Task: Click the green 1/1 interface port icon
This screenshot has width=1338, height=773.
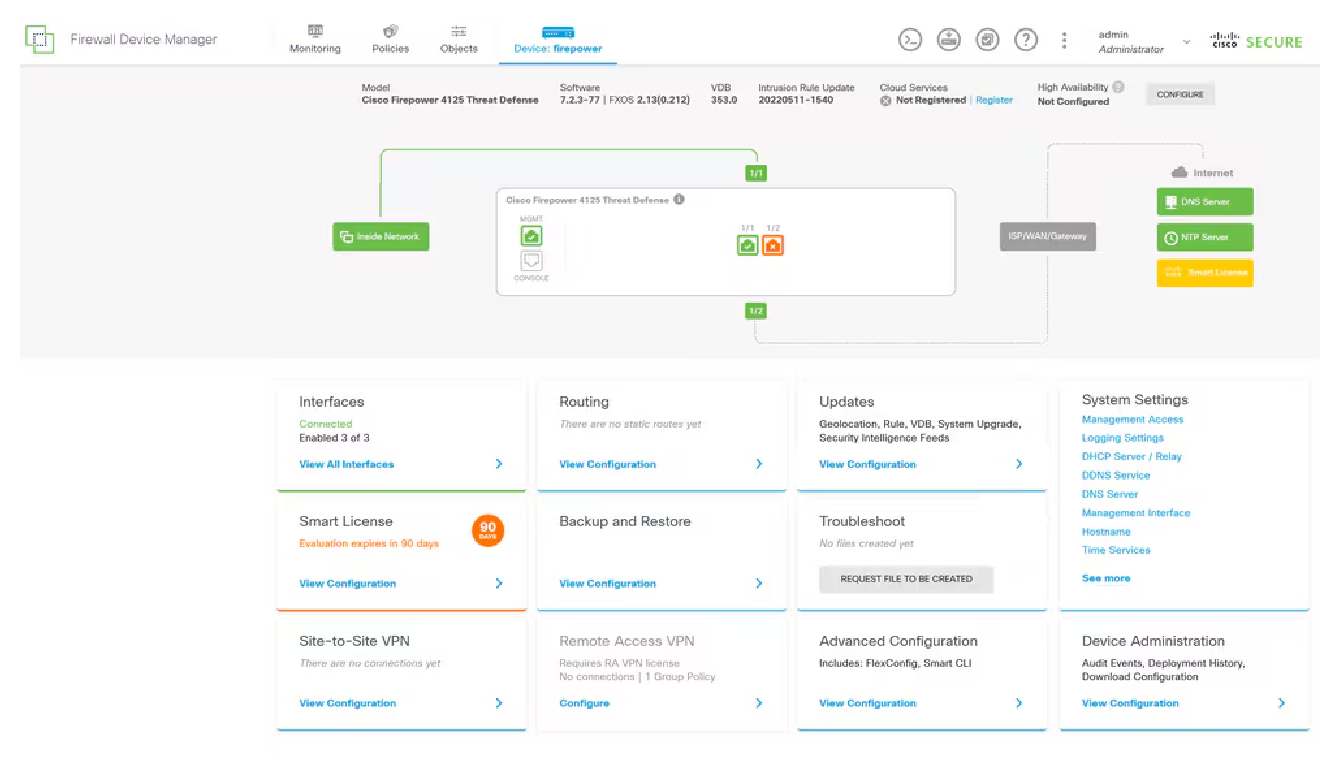Action: pyautogui.click(x=747, y=245)
